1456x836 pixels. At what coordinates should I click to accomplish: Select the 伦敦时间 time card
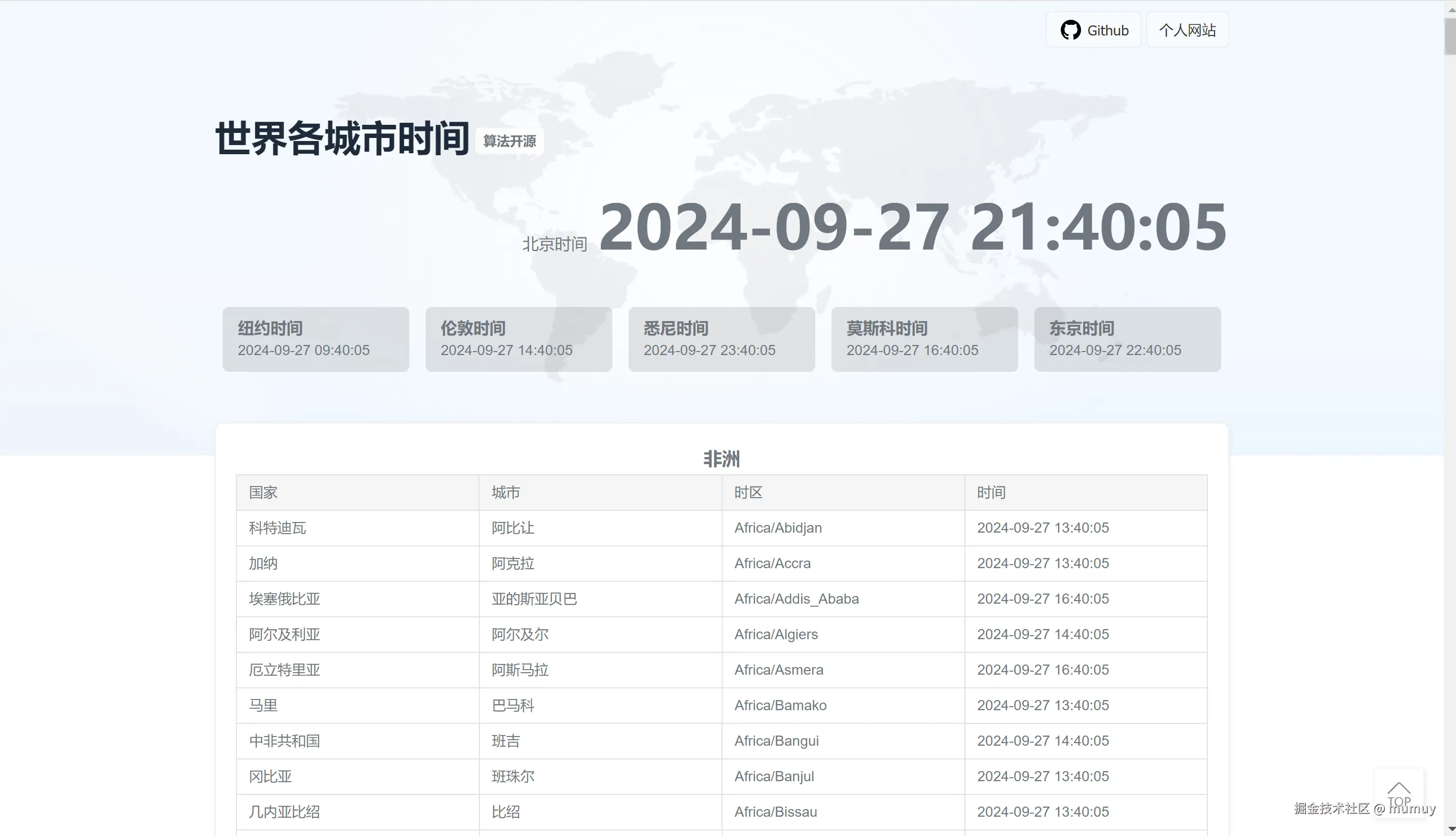click(x=518, y=339)
